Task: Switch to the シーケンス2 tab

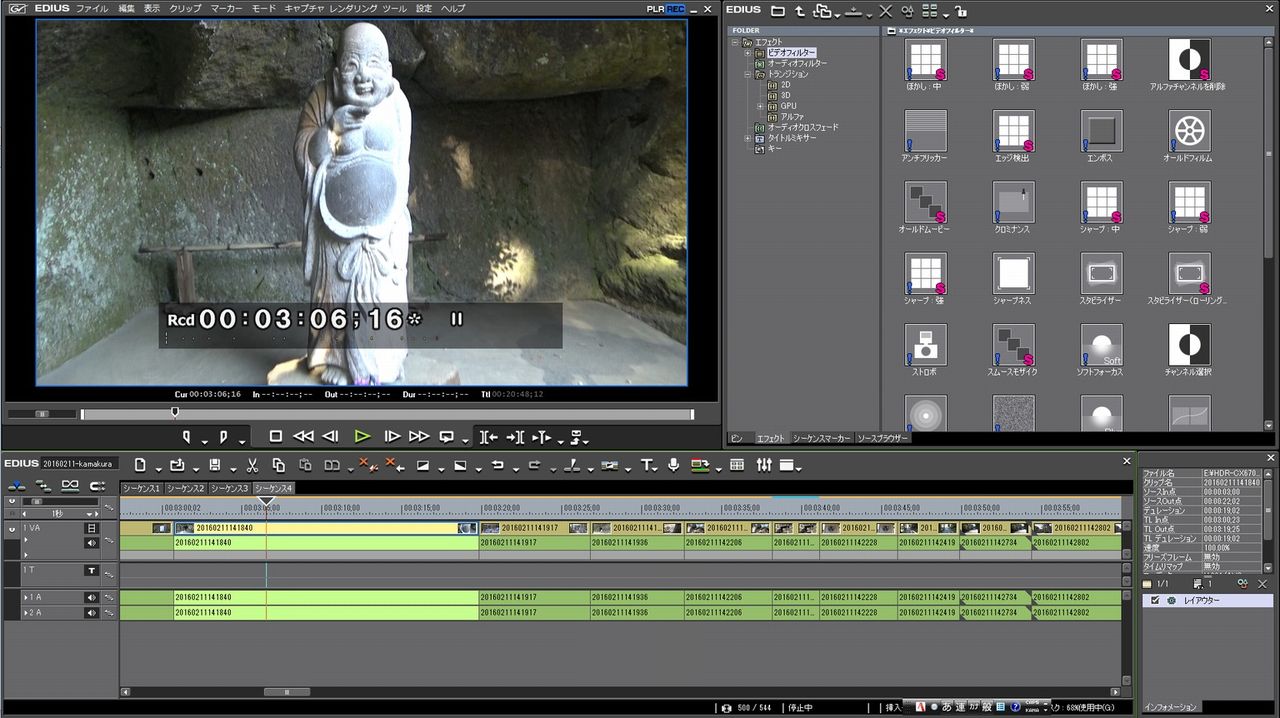Action: (186, 488)
